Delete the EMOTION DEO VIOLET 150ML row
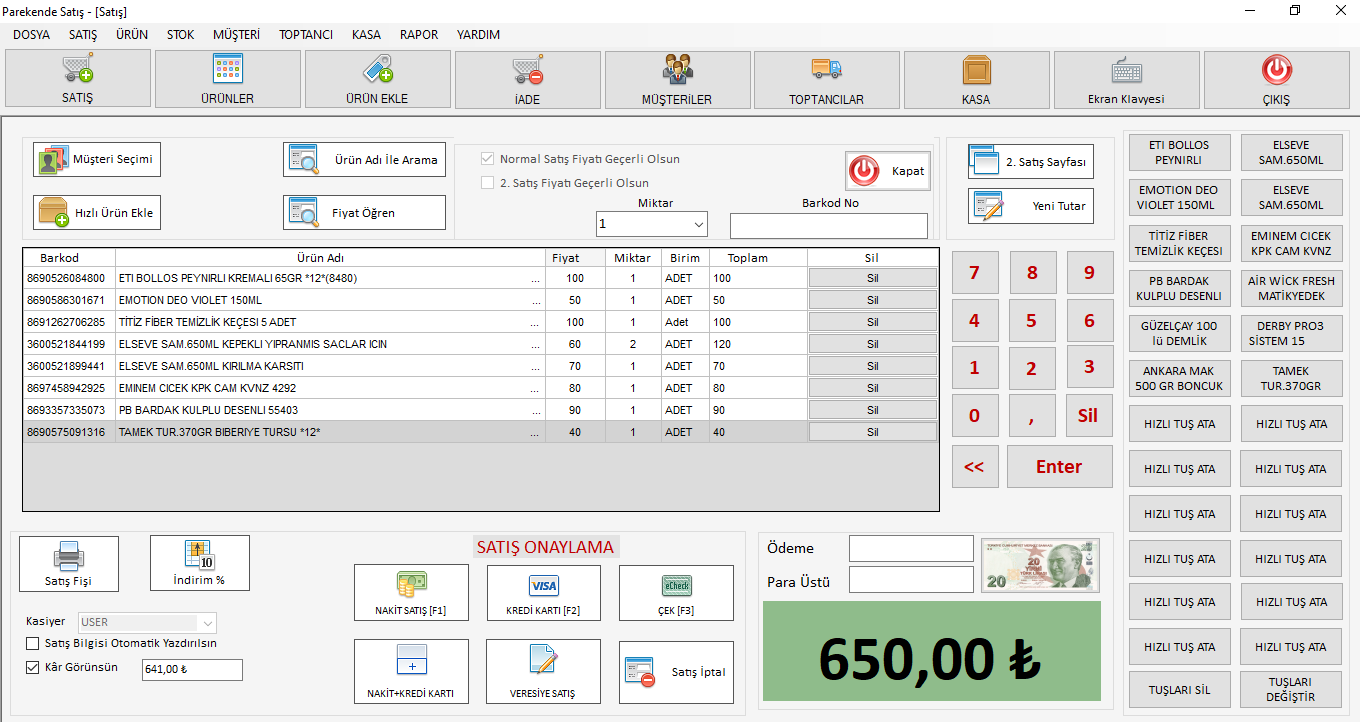Image resolution: width=1360 pixels, height=722 pixels. coord(873,300)
